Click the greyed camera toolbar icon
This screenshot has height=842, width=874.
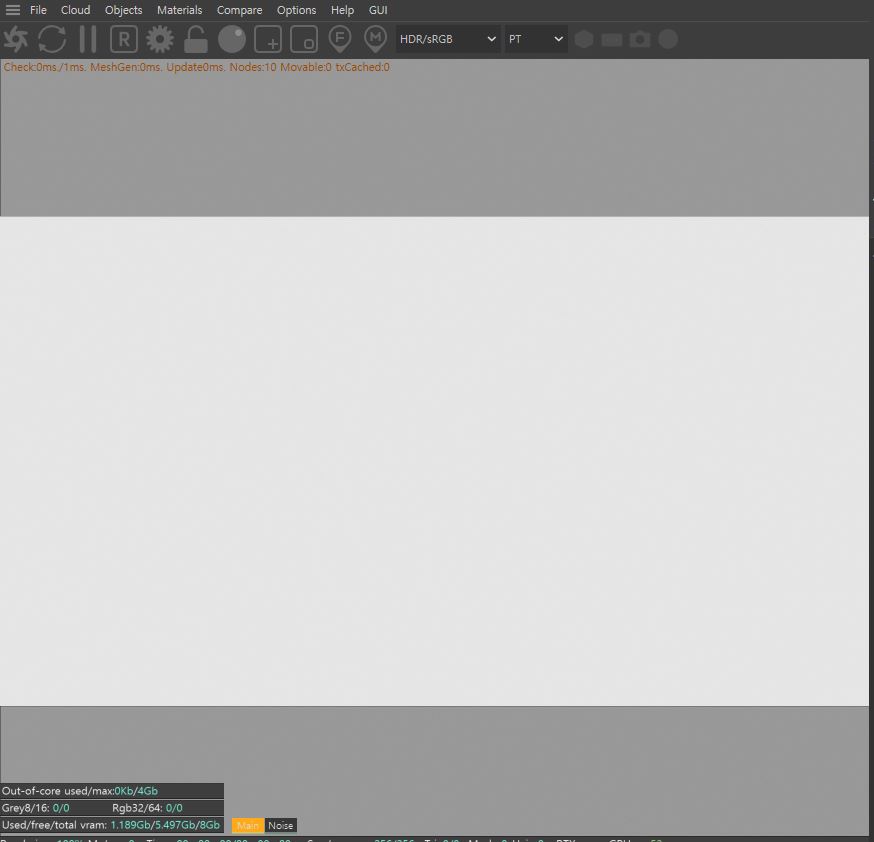(x=640, y=39)
